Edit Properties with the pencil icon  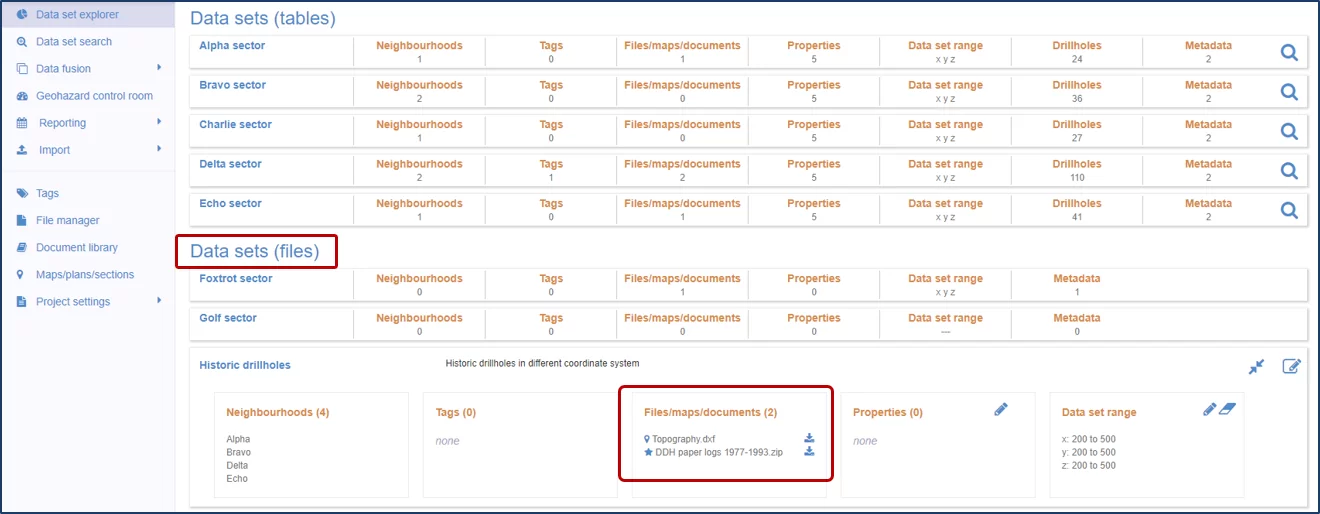click(x=1001, y=410)
